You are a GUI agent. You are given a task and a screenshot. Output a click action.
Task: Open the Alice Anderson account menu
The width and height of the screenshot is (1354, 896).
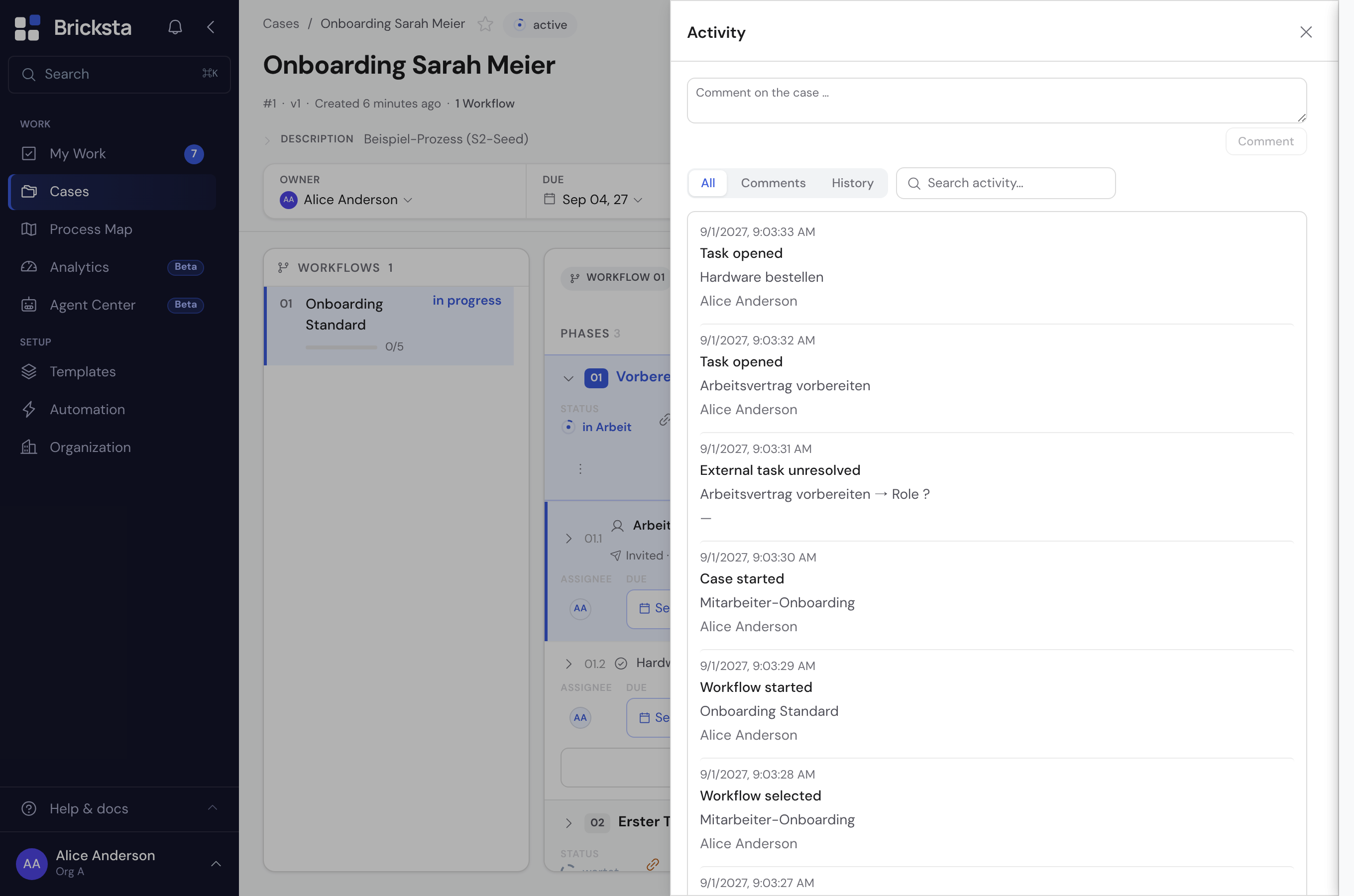click(x=216, y=864)
